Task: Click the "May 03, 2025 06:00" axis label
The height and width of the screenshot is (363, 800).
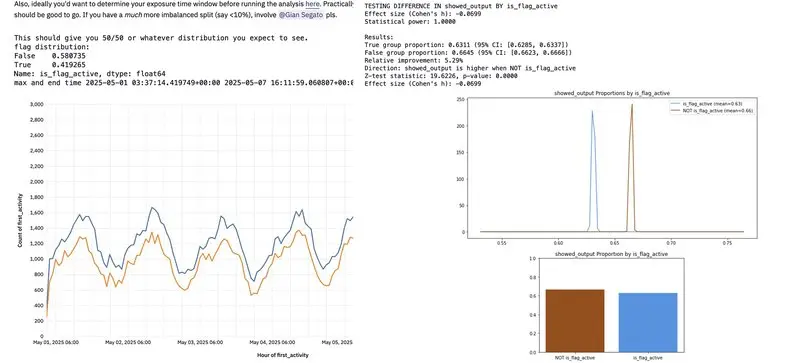Action: 200,343
